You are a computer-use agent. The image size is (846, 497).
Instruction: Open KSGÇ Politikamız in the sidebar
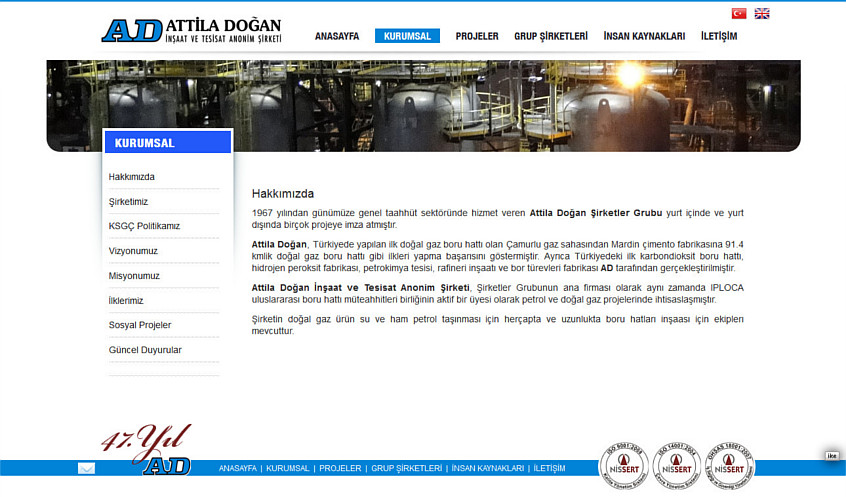coord(144,226)
